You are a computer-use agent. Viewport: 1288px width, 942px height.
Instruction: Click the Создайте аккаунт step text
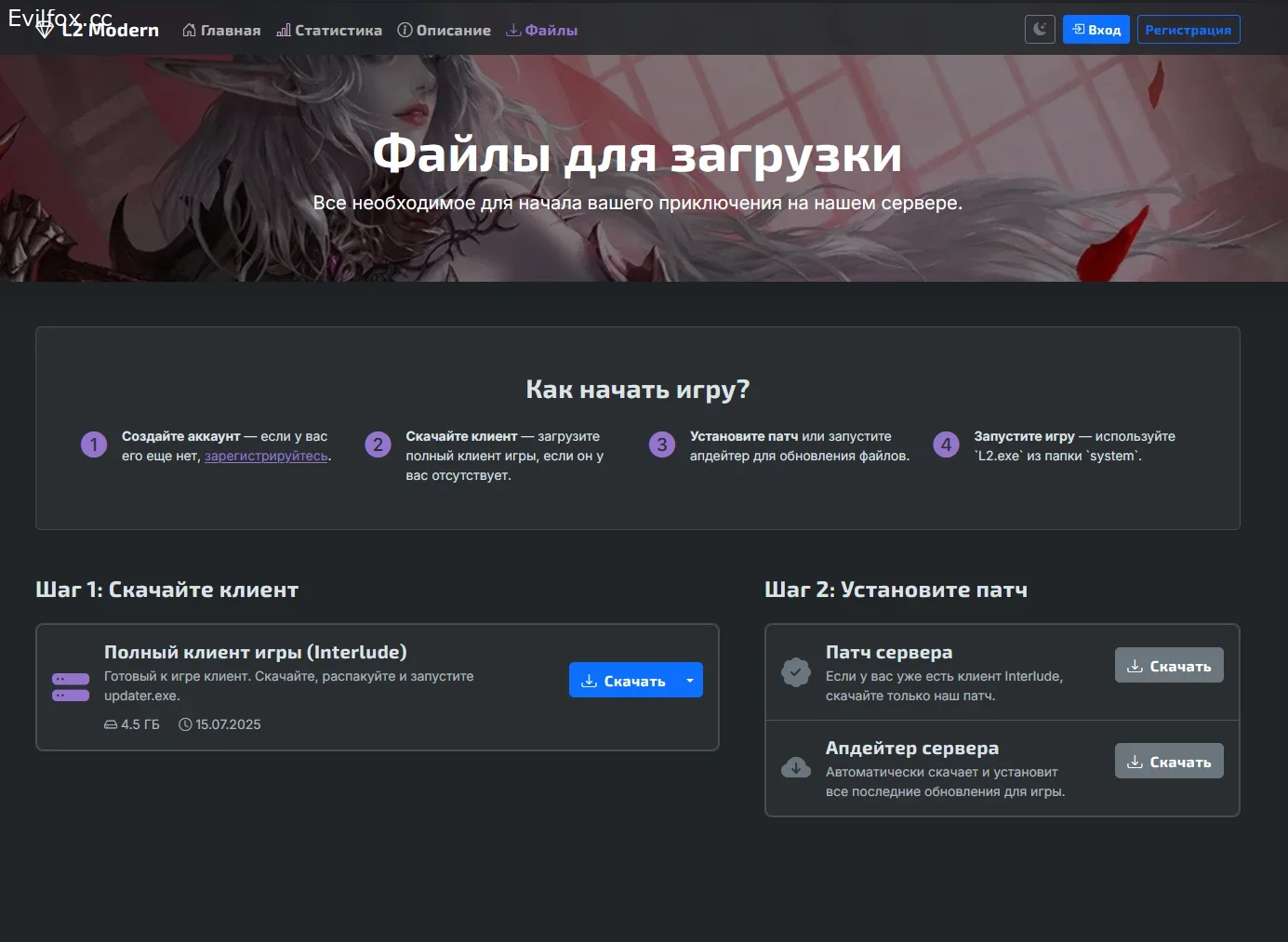(181, 436)
